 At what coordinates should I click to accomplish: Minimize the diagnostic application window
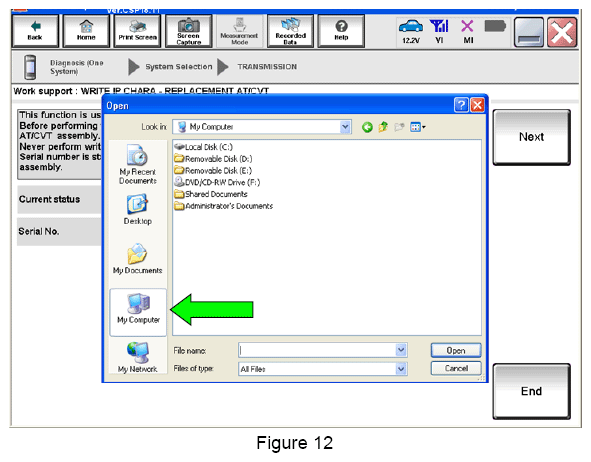[x=529, y=32]
